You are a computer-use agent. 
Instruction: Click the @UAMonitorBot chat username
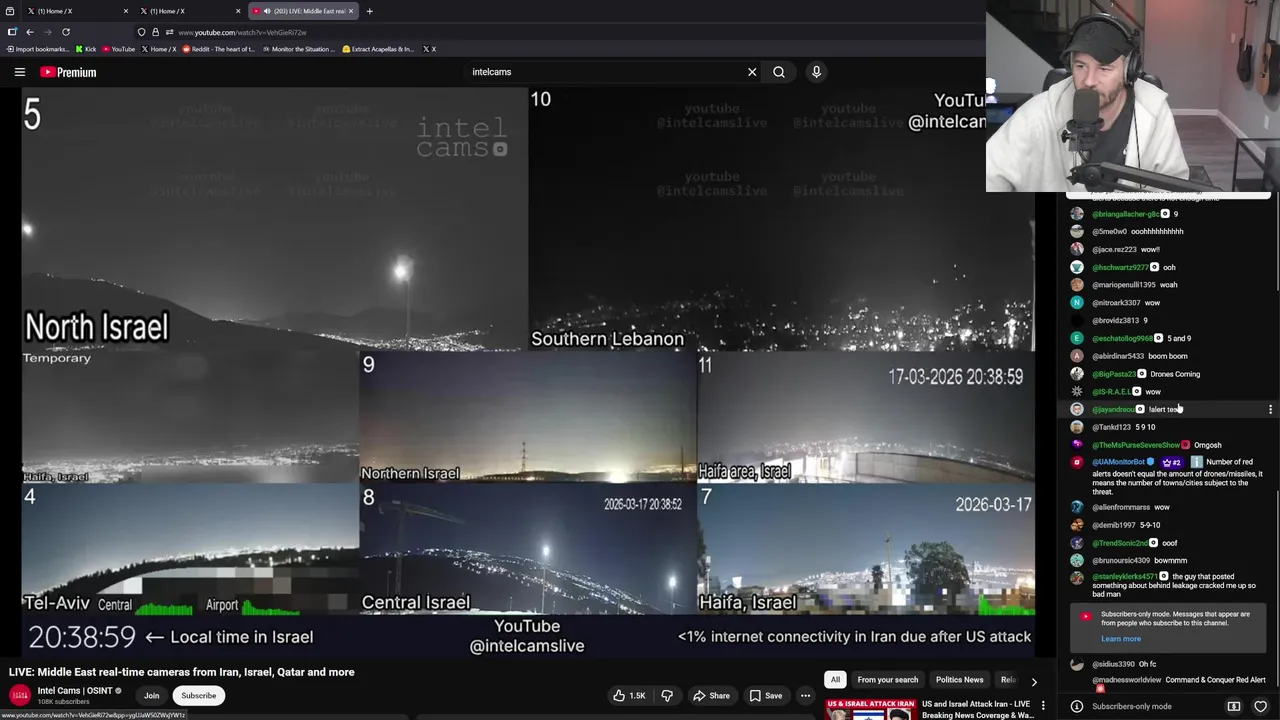click(1118, 462)
